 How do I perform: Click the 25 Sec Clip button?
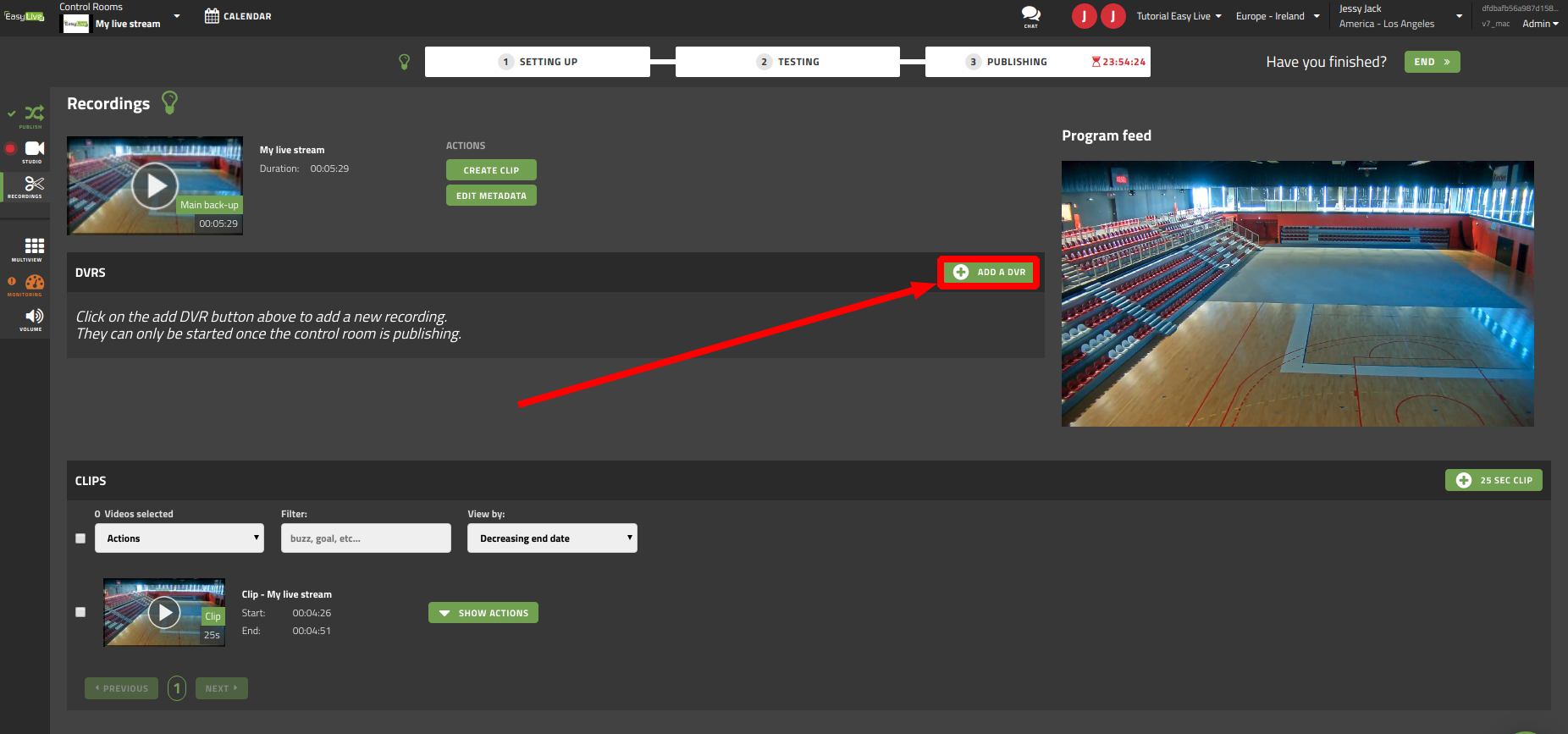coord(1494,480)
